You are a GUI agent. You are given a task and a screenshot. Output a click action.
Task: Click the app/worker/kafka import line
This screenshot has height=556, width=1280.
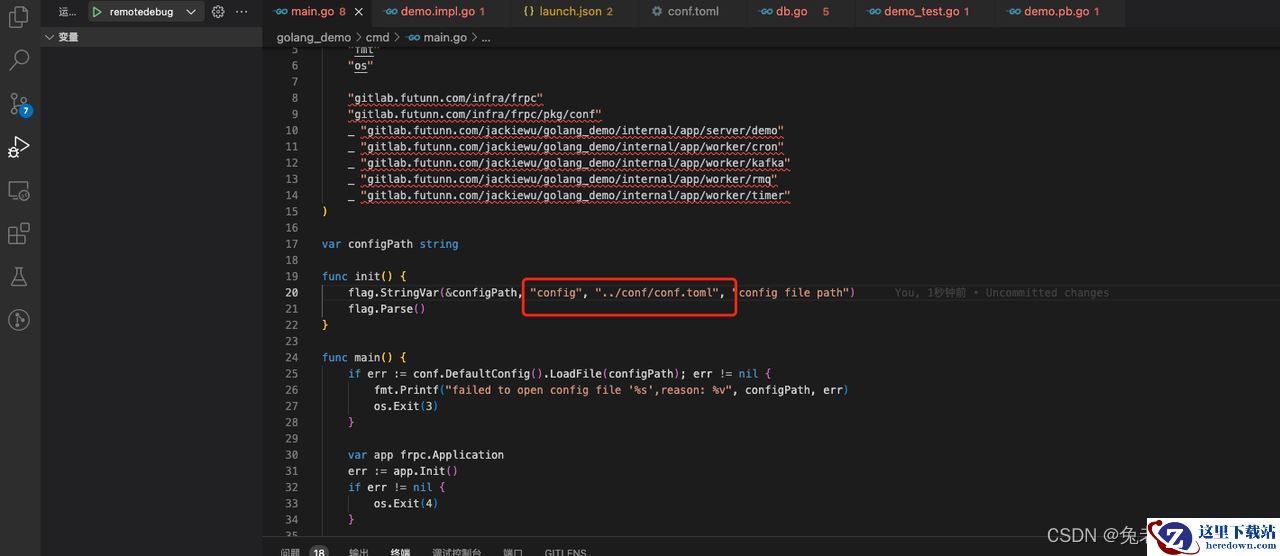569,163
